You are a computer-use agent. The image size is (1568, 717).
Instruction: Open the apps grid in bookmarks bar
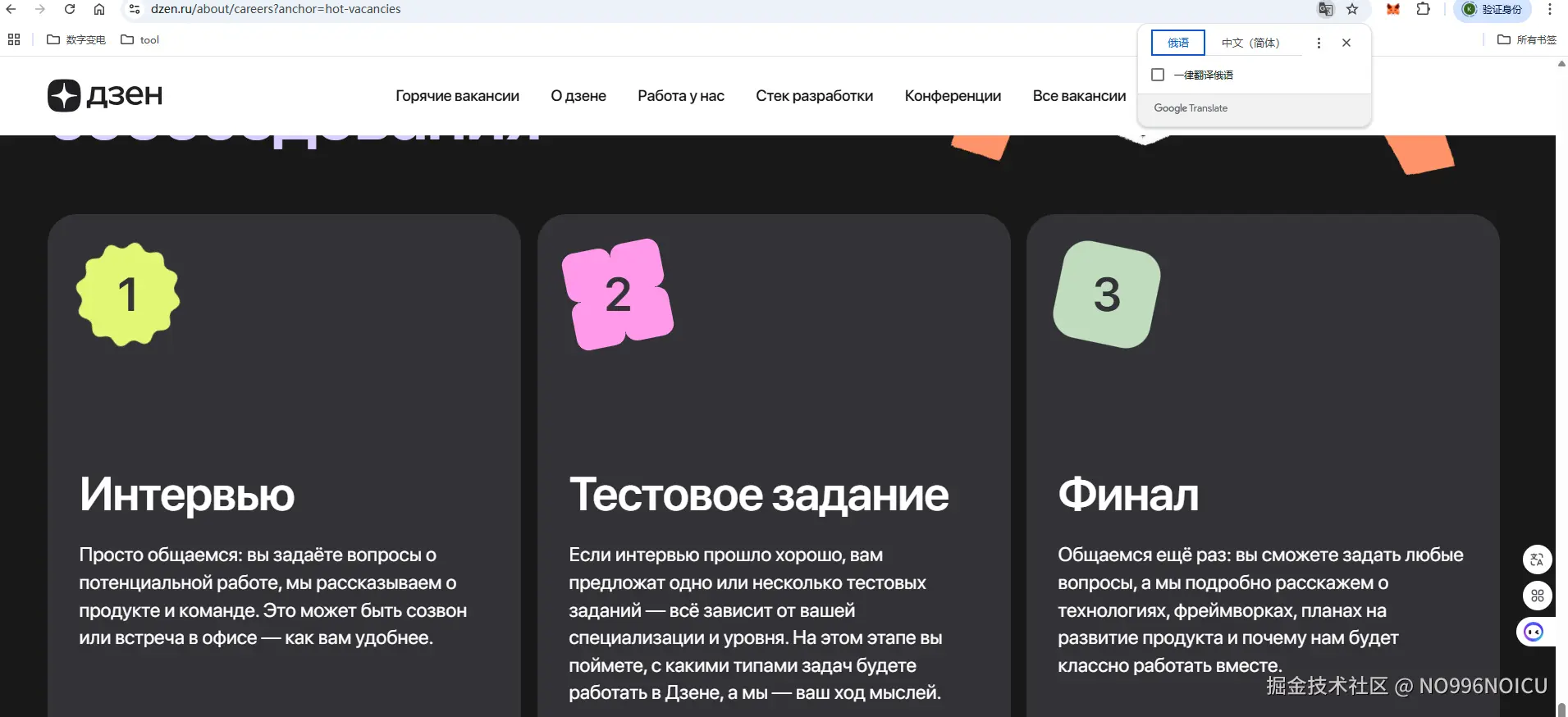(x=14, y=39)
